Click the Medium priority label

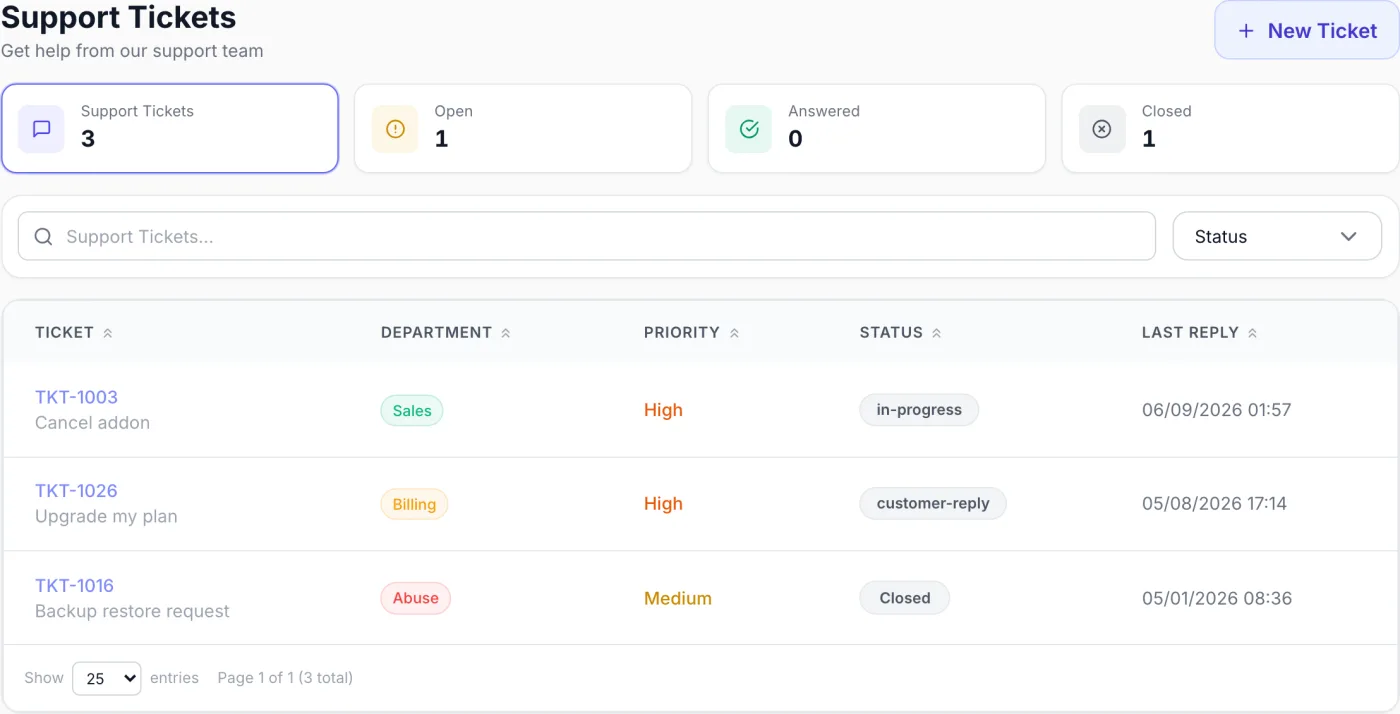(678, 598)
